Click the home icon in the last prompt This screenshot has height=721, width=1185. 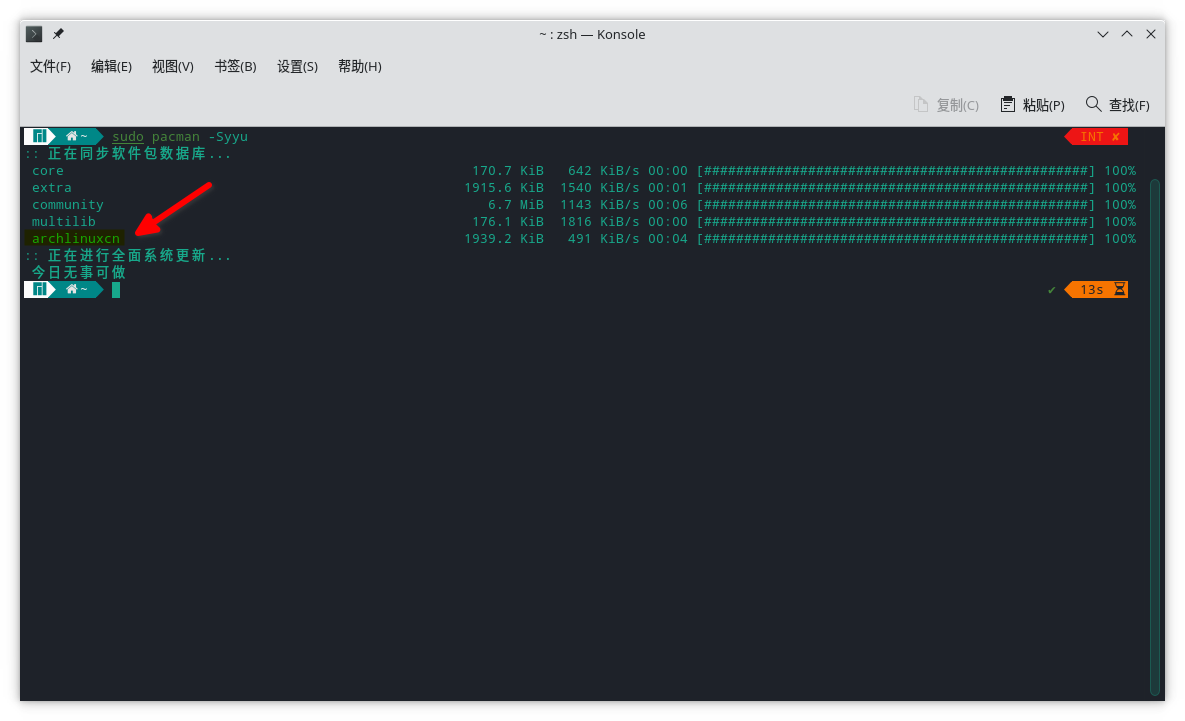72,289
